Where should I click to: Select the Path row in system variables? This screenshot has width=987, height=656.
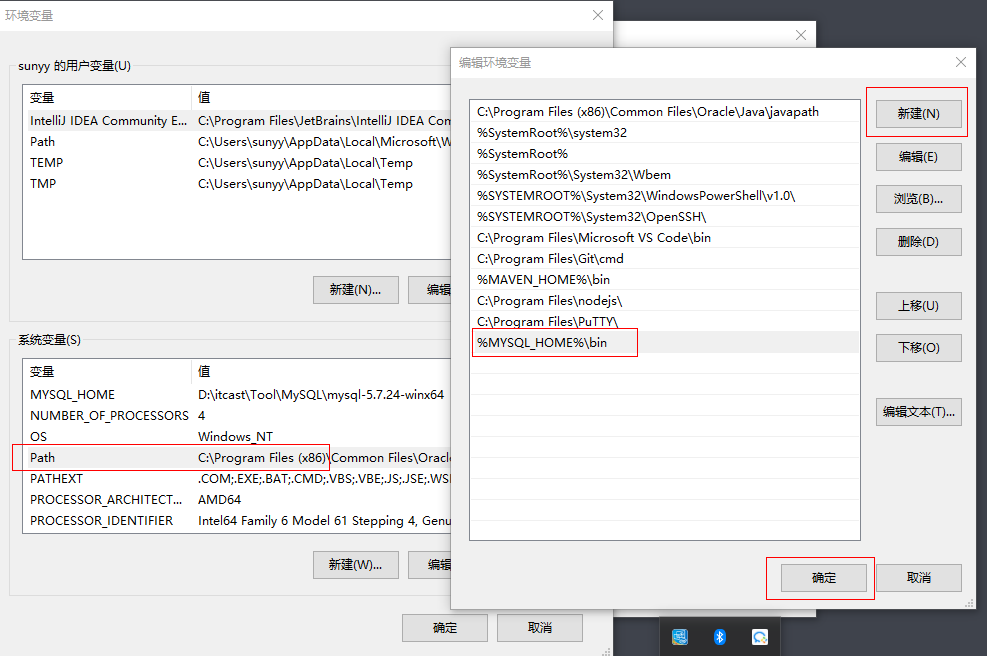[170, 458]
